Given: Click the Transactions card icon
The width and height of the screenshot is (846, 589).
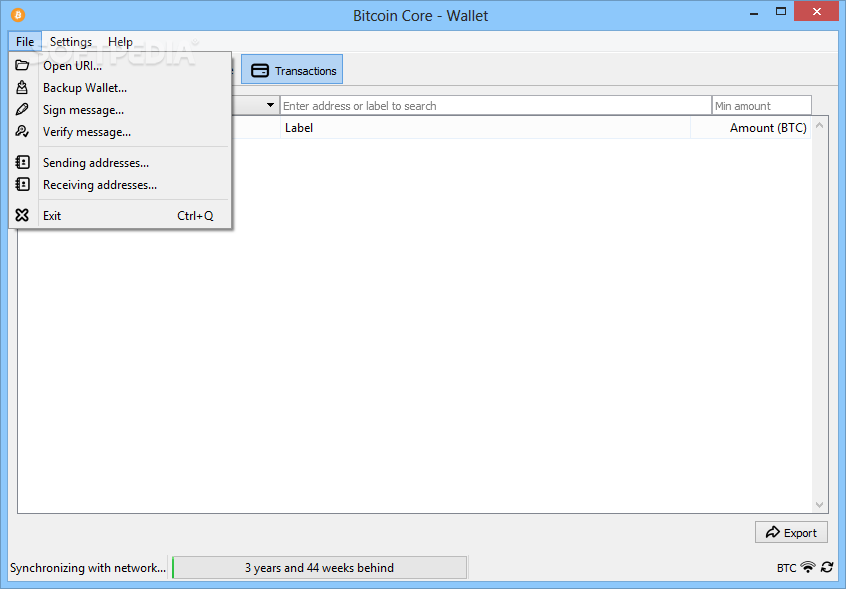Looking at the screenshot, I should [260, 71].
